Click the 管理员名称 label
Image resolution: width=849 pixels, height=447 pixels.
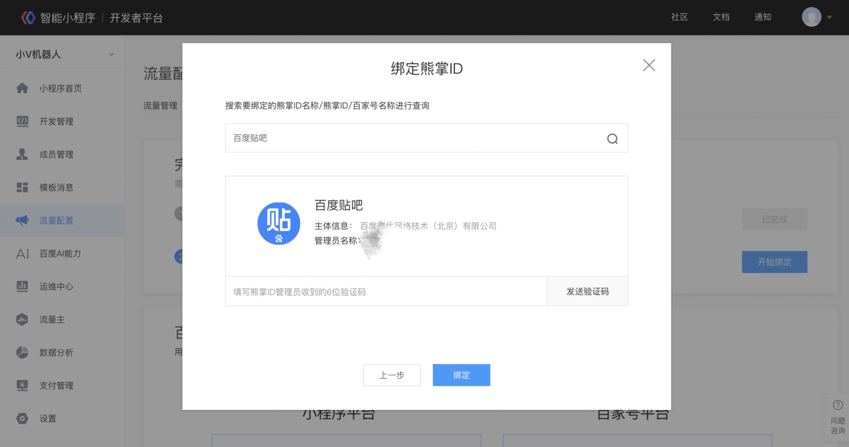[x=336, y=240]
